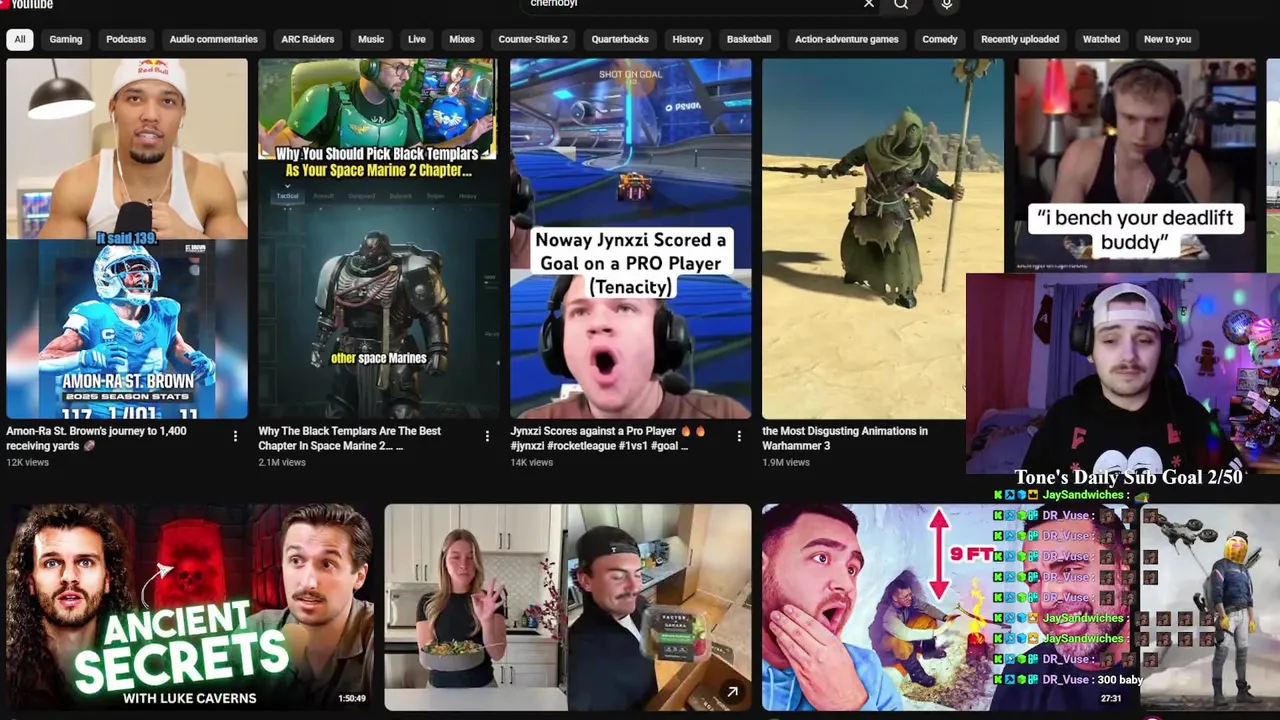Start voice search with the microphone icon
The width and height of the screenshot is (1280, 720).
click(946, 4)
